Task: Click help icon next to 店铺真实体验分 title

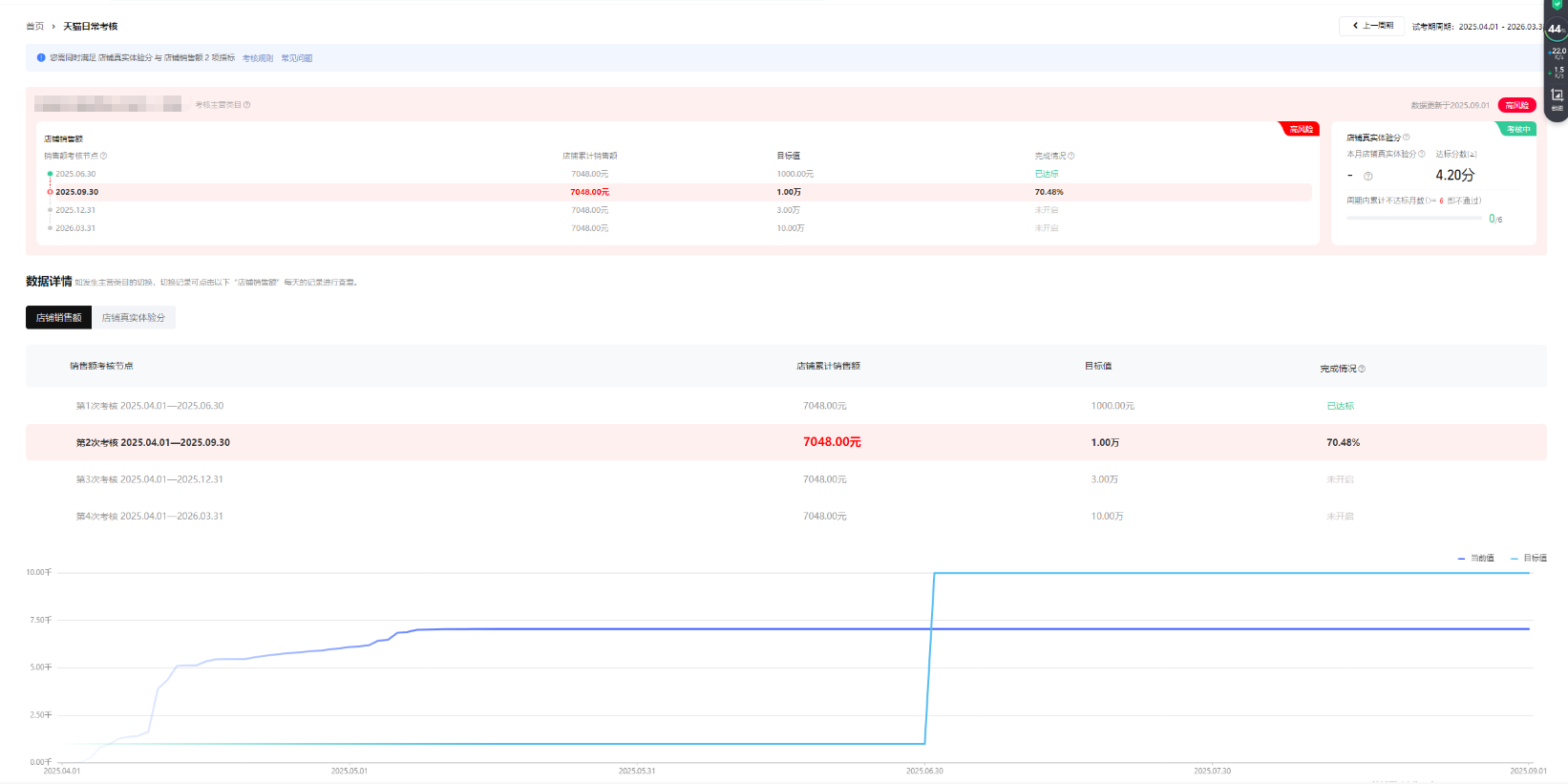Action: [1406, 138]
